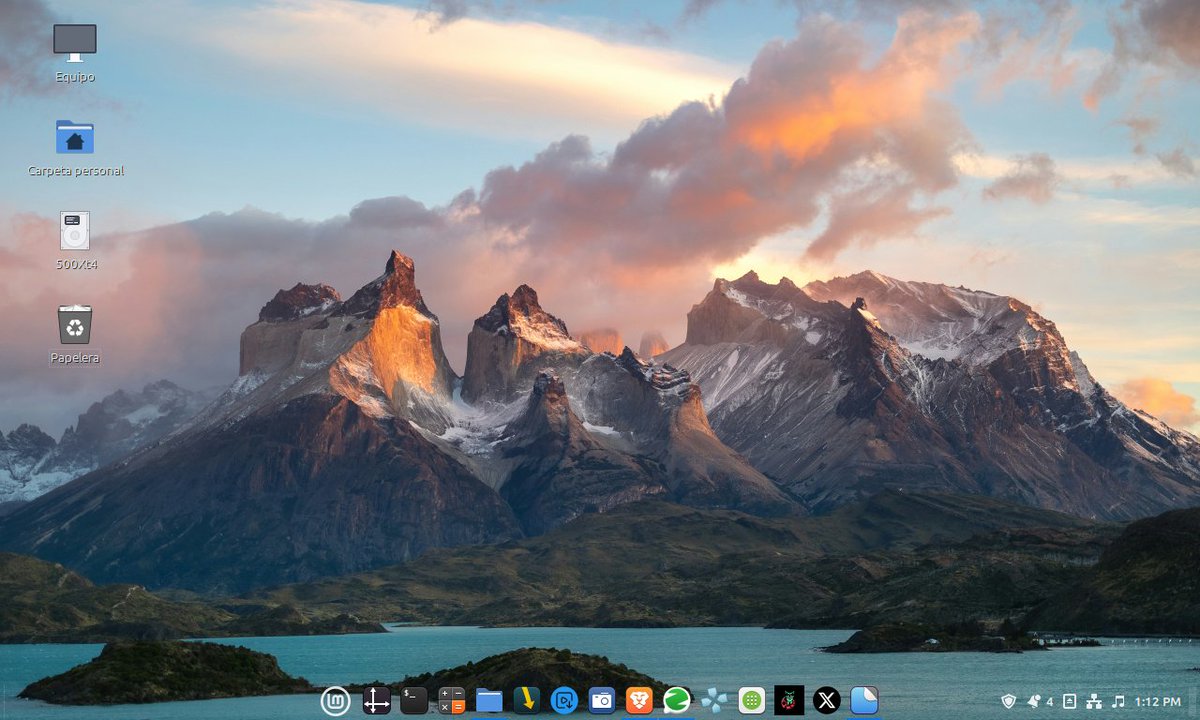The width and height of the screenshot is (1200, 720).
Task: Click the removable media eject tray icon
Action: [x=1069, y=701]
